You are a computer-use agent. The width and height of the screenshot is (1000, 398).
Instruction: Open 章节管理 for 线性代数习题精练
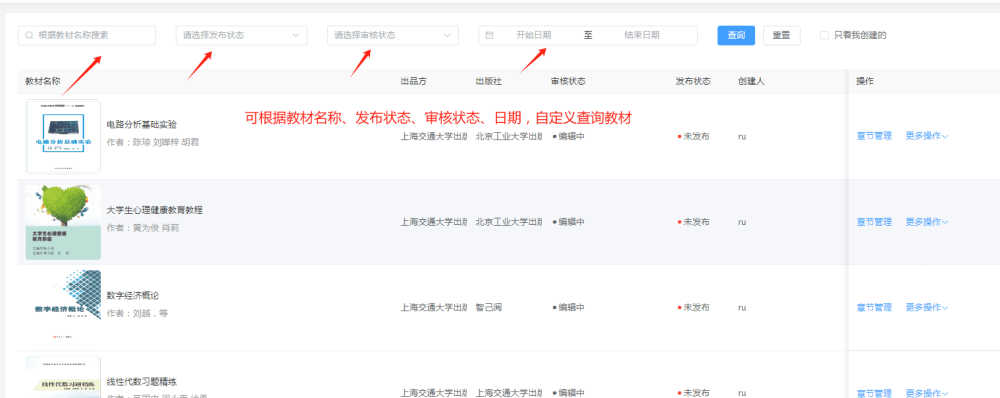coord(874,393)
